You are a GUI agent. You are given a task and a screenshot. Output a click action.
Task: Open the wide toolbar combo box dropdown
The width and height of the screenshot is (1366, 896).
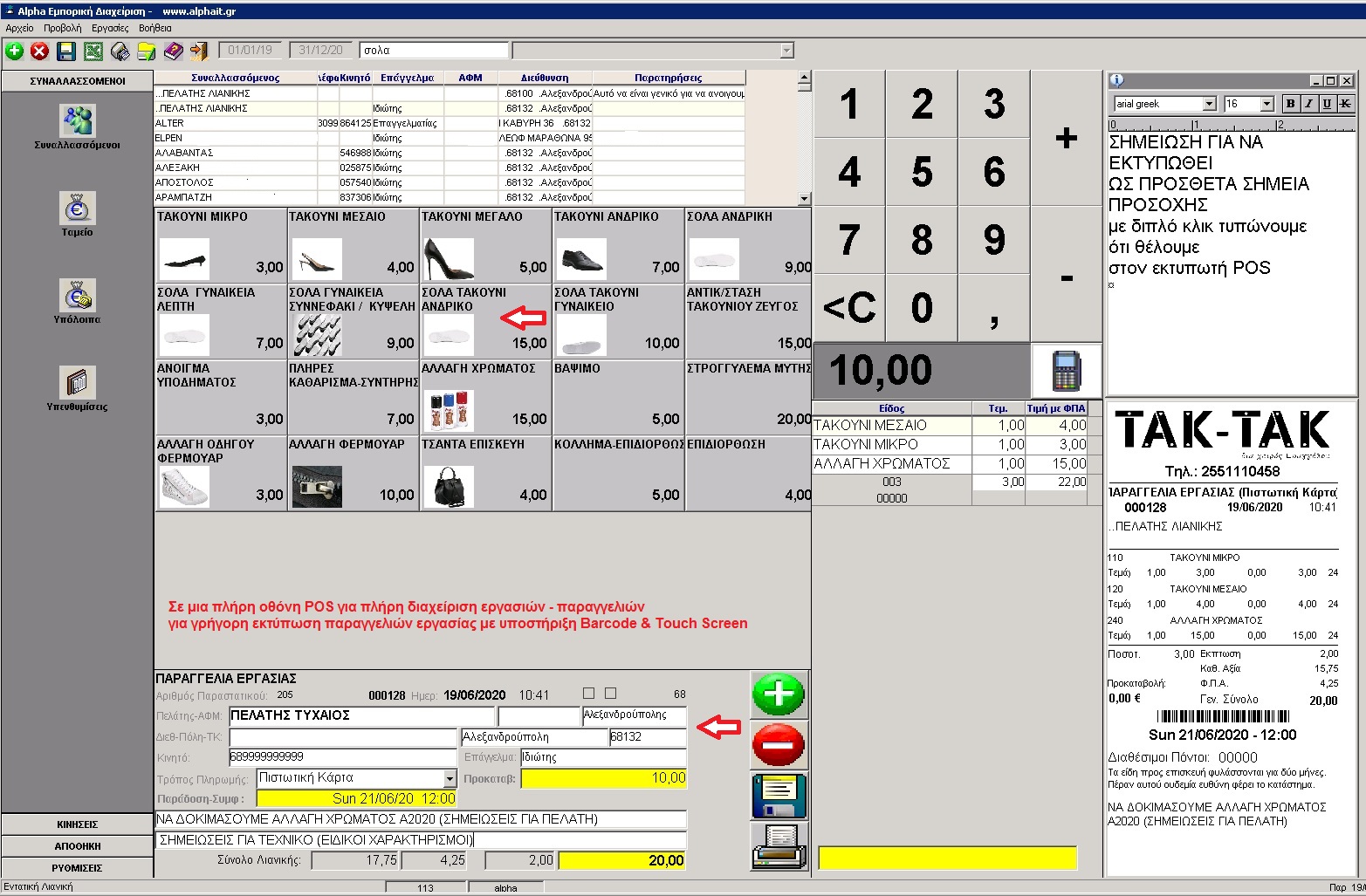(786, 51)
